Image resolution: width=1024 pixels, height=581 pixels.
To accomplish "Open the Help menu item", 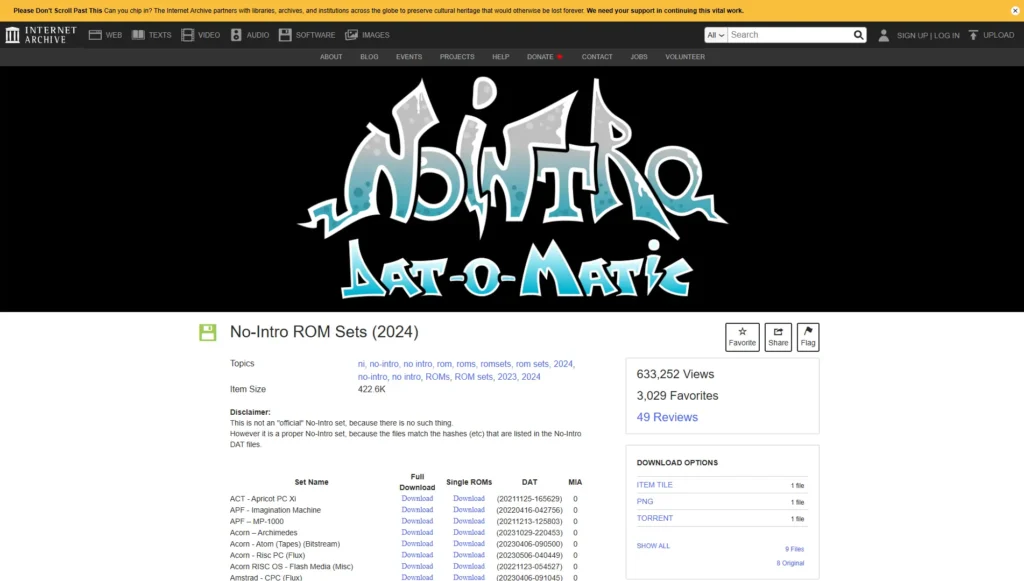I will click(501, 57).
